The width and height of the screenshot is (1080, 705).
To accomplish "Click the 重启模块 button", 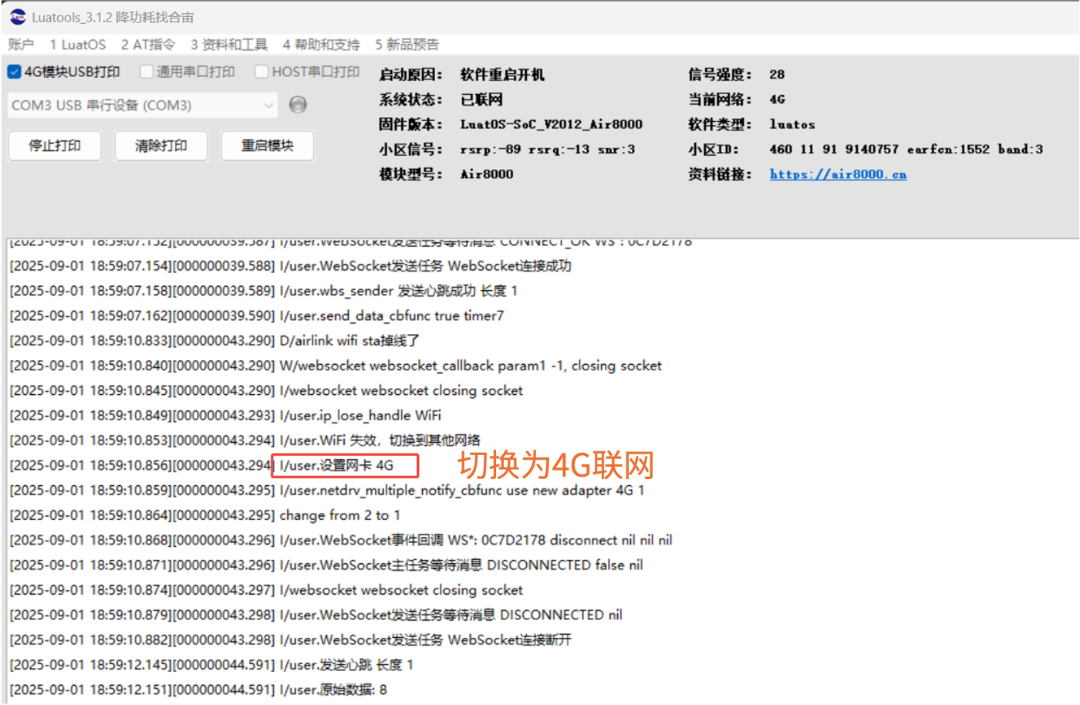I will tap(265, 145).
